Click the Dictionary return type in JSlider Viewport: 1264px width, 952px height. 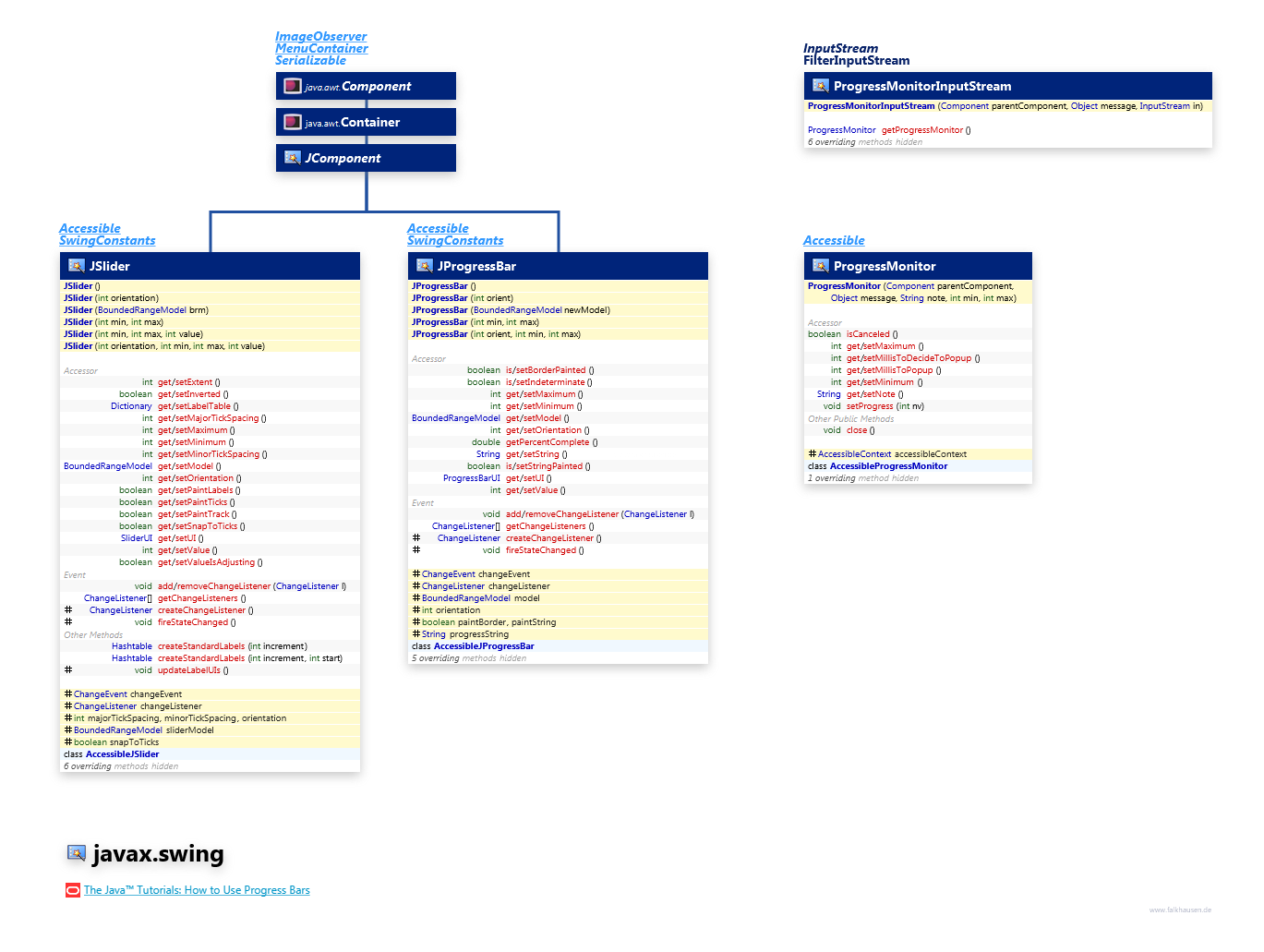[131, 406]
